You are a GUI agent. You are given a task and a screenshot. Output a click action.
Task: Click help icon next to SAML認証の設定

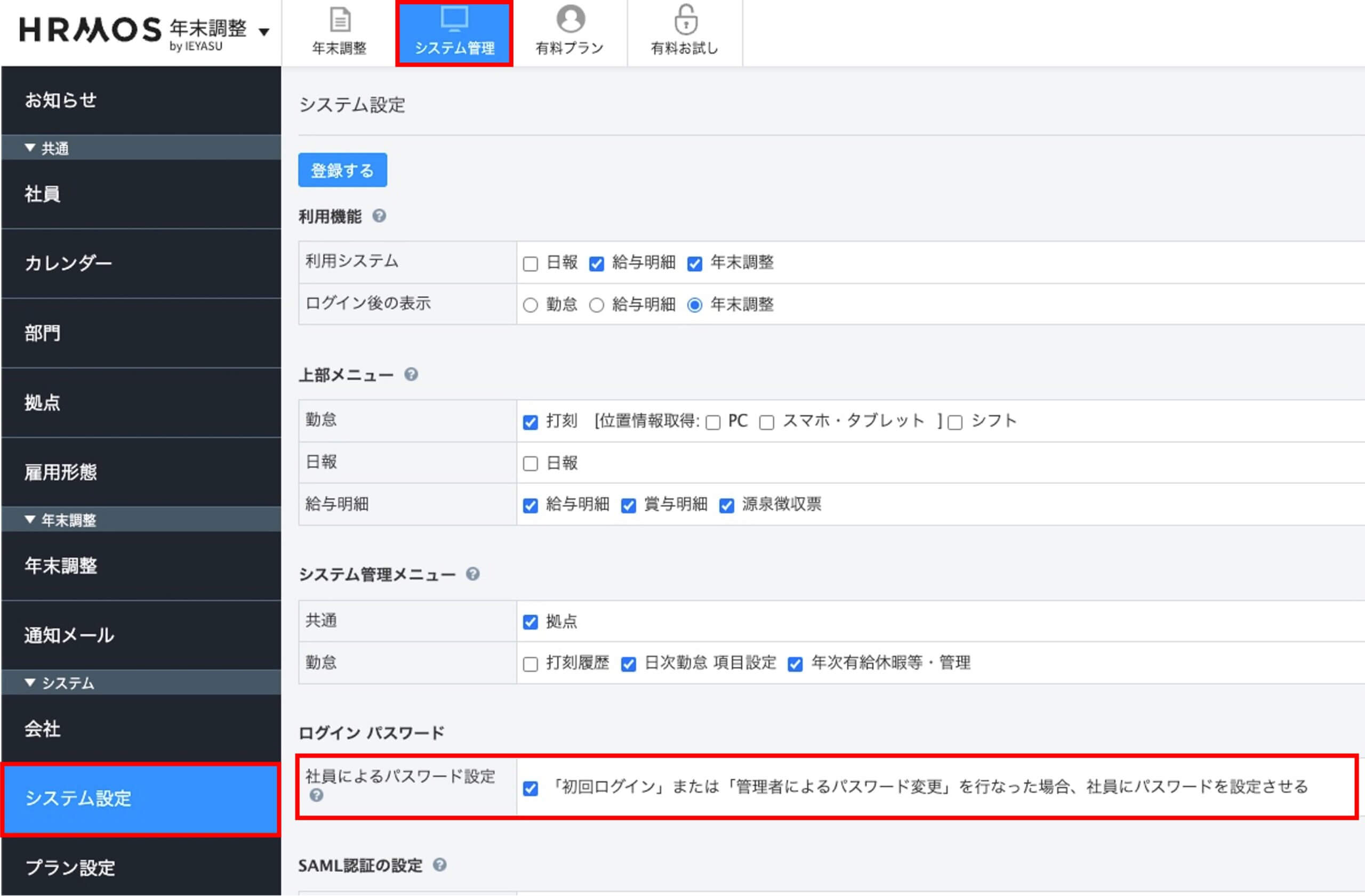tap(440, 865)
